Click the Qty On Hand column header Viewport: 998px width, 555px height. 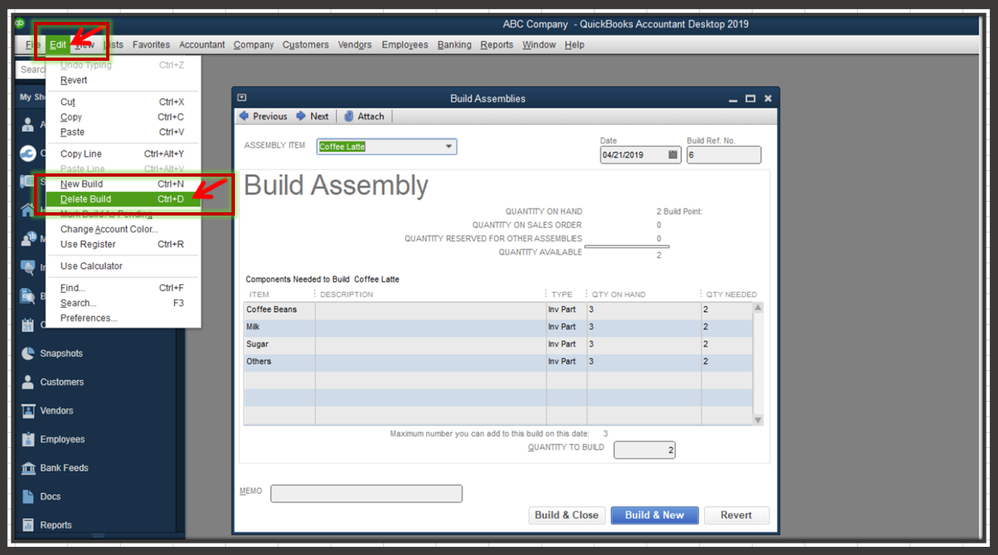[619, 295]
